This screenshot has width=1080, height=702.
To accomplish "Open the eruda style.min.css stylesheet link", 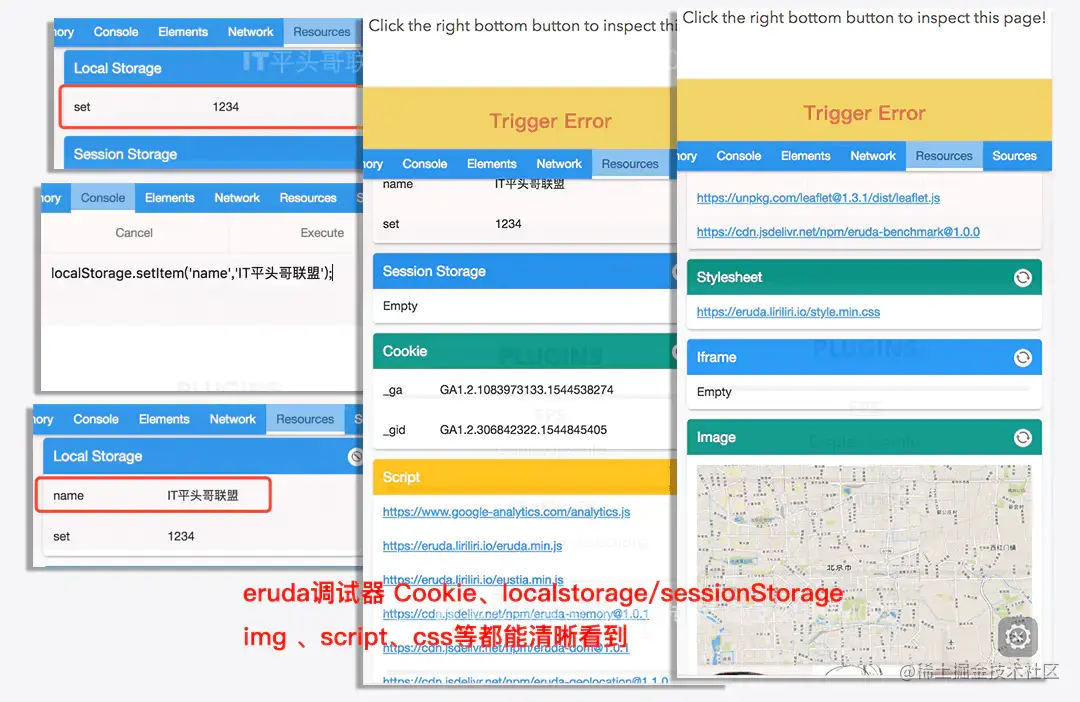I will point(788,312).
